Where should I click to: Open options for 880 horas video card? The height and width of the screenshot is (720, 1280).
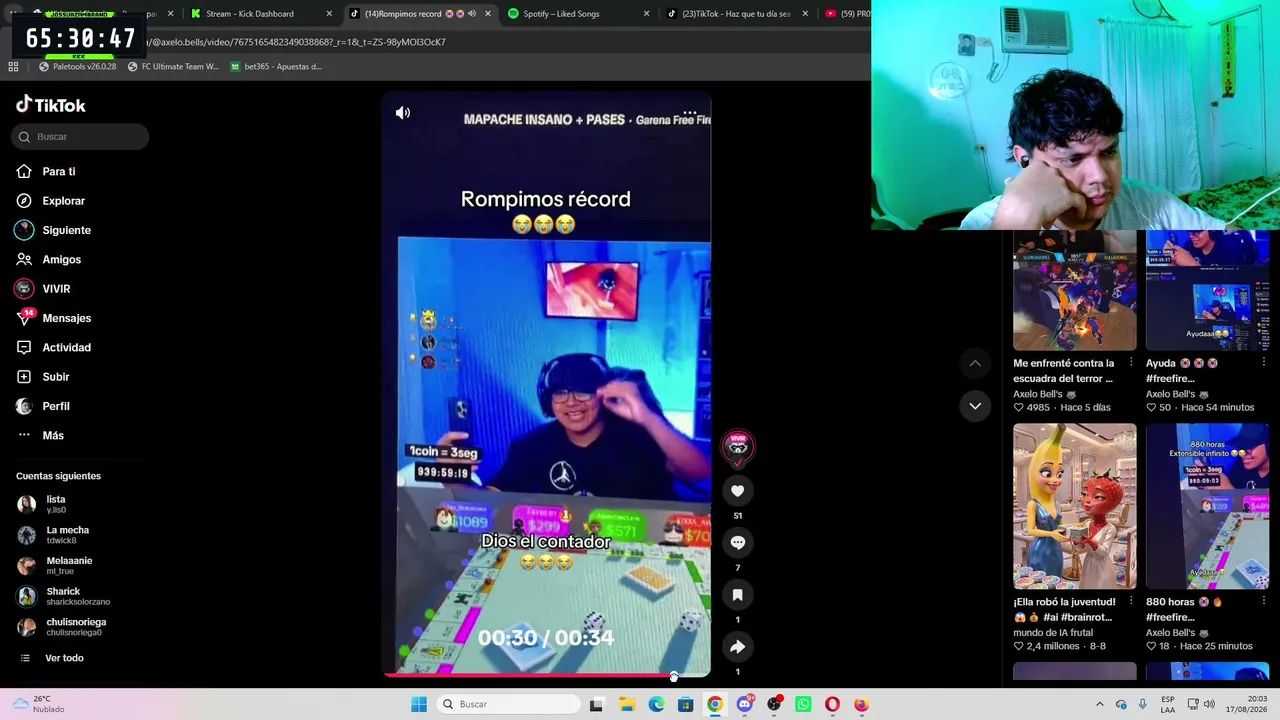pyautogui.click(x=1264, y=602)
